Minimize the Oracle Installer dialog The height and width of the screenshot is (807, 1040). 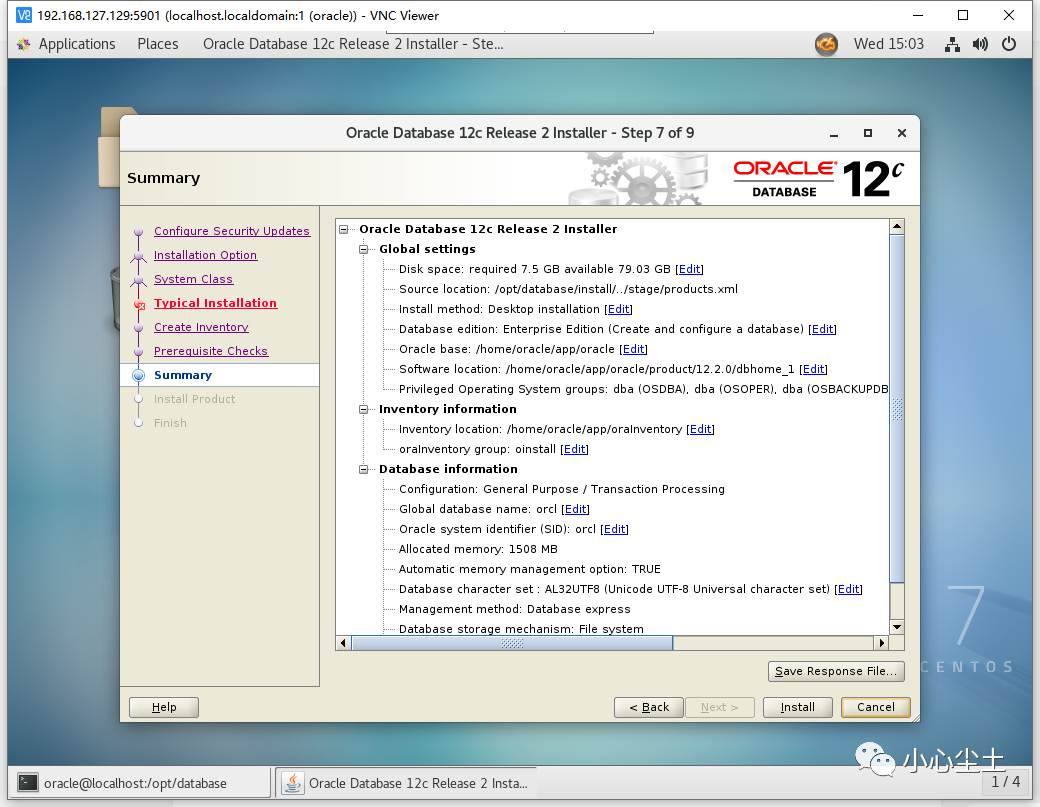click(x=834, y=133)
